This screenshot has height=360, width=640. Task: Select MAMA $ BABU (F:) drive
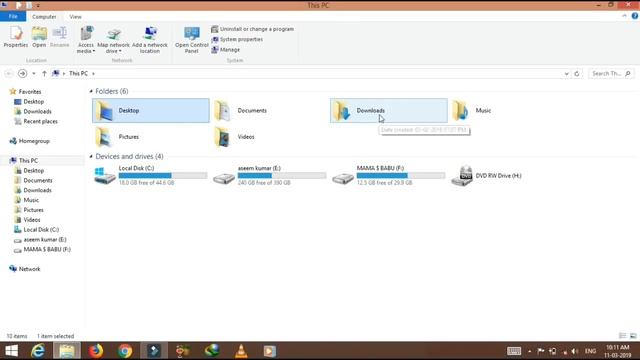point(389,176)
